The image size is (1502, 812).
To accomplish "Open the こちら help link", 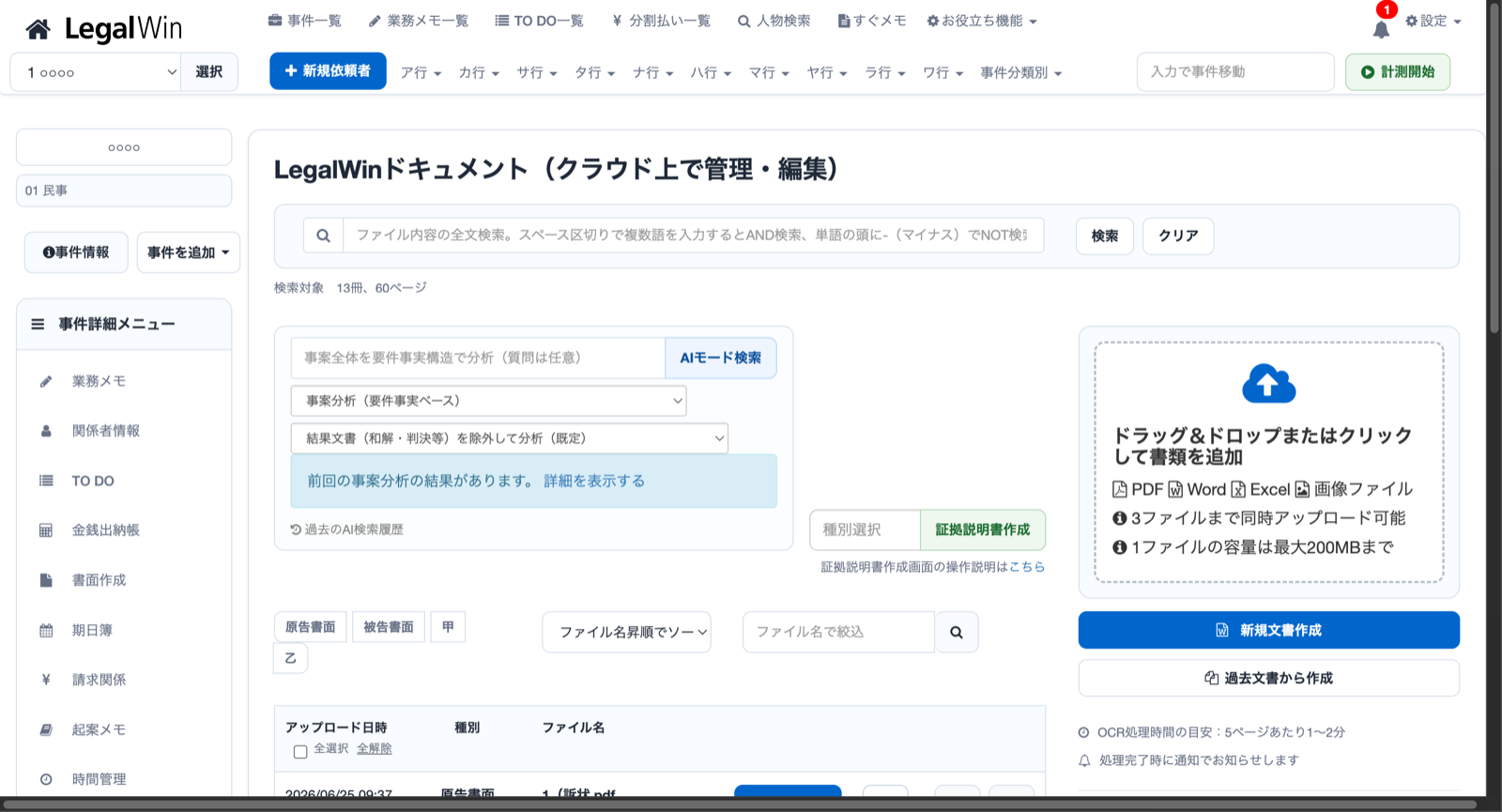I will point(1027,567).
